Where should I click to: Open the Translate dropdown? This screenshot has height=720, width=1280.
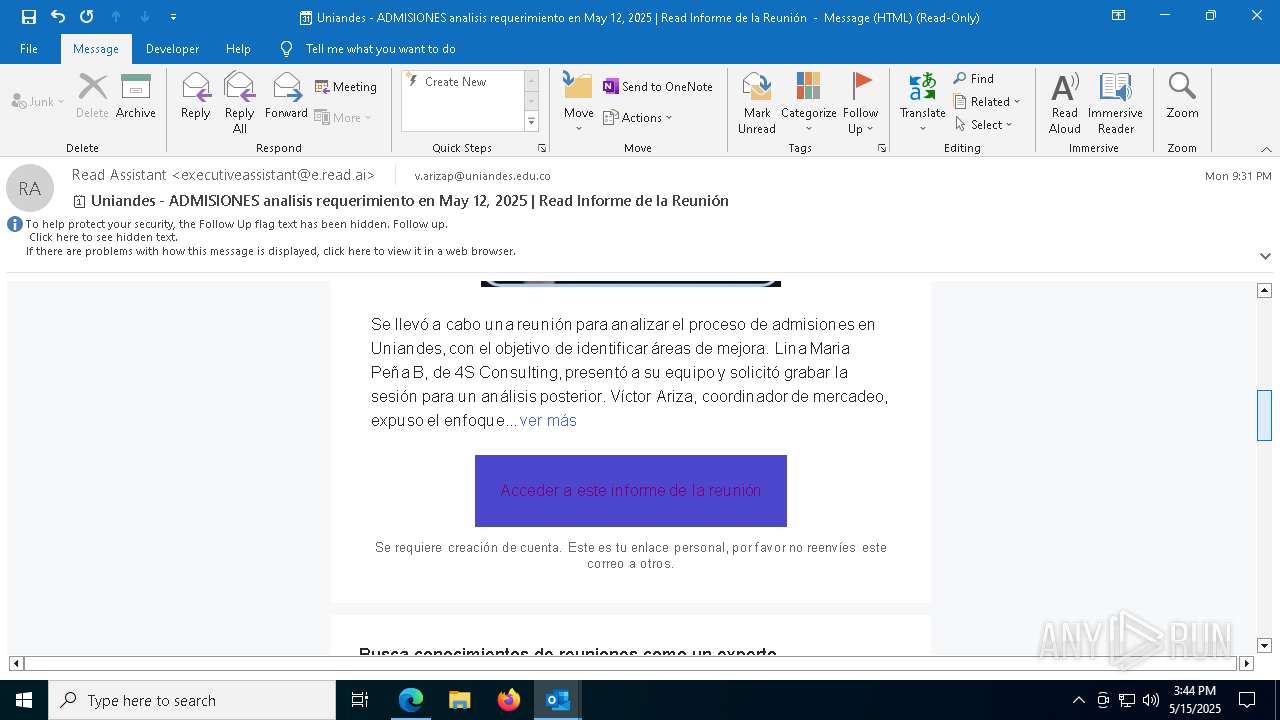[x=922, y=103]
